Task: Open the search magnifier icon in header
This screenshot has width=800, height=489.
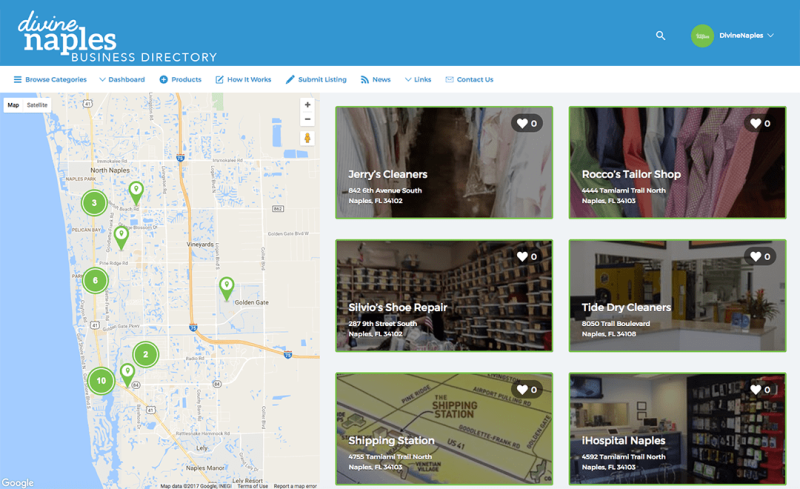Action: [x=660, y=36]
